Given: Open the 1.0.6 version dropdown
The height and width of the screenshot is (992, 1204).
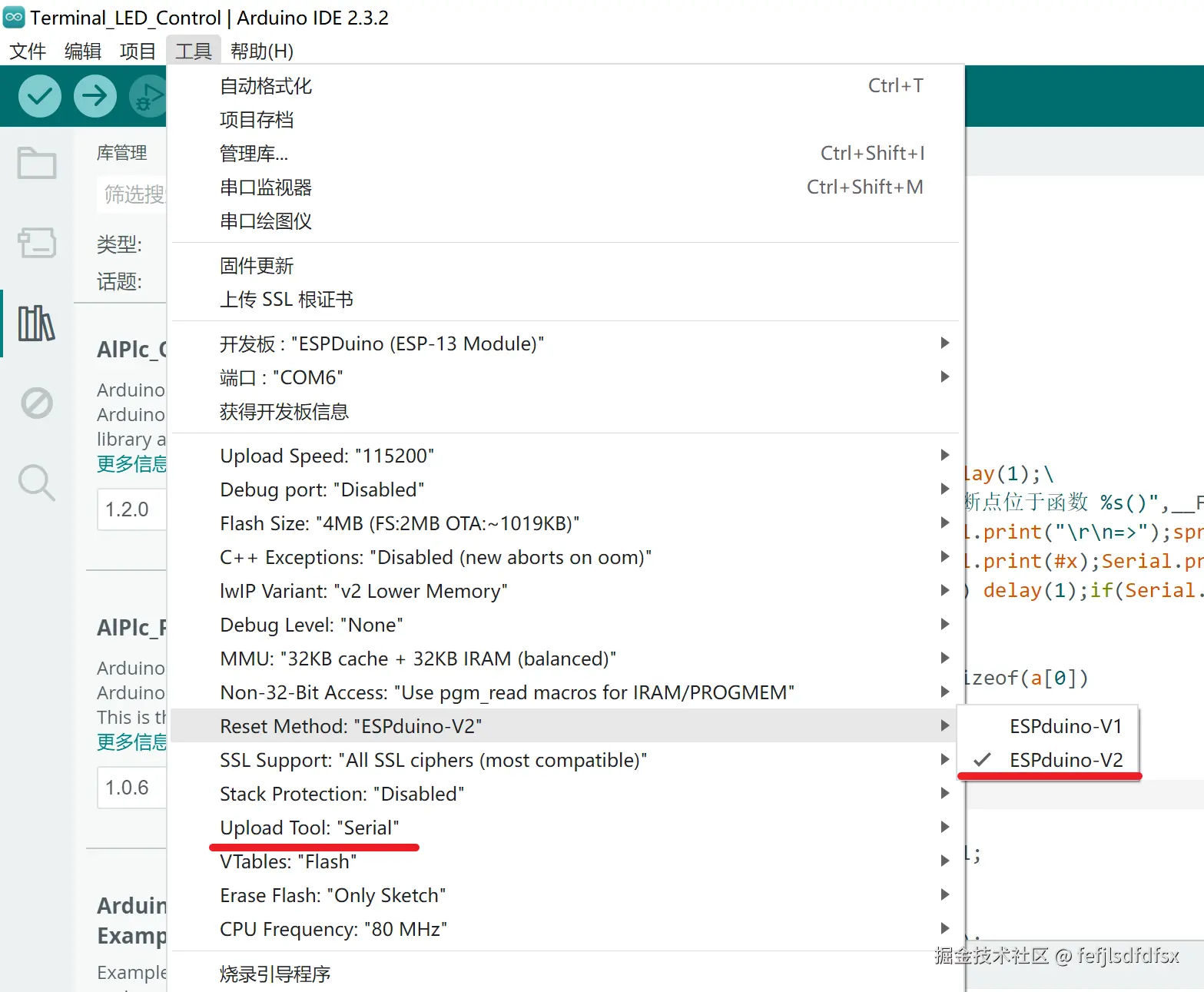Looking at the screenshot, I should click(x=132, y=788).
